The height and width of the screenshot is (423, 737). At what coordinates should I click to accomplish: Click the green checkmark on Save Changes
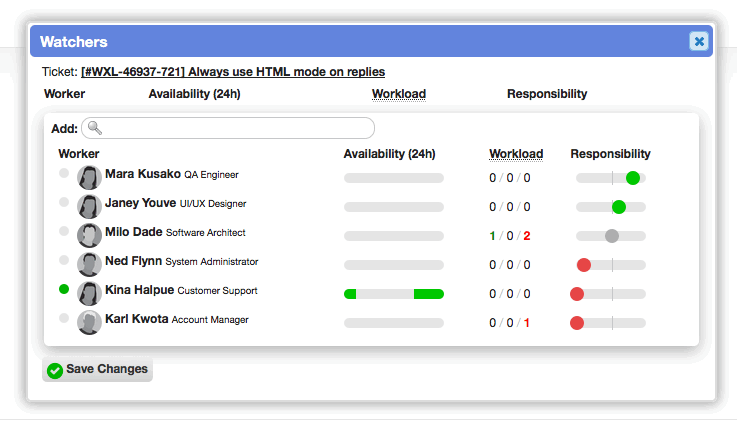55,371
